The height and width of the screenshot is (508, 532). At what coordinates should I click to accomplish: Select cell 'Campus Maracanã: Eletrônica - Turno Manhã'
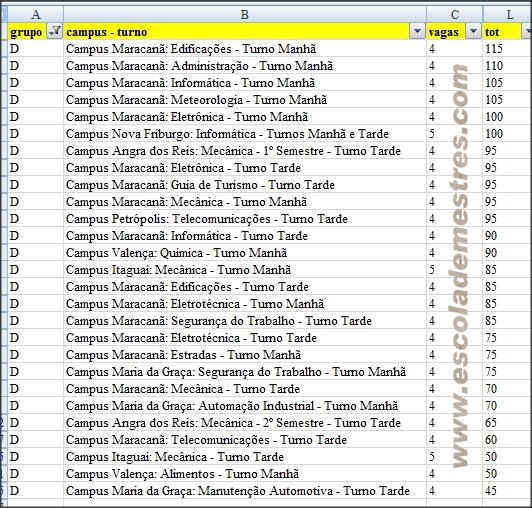245,117
